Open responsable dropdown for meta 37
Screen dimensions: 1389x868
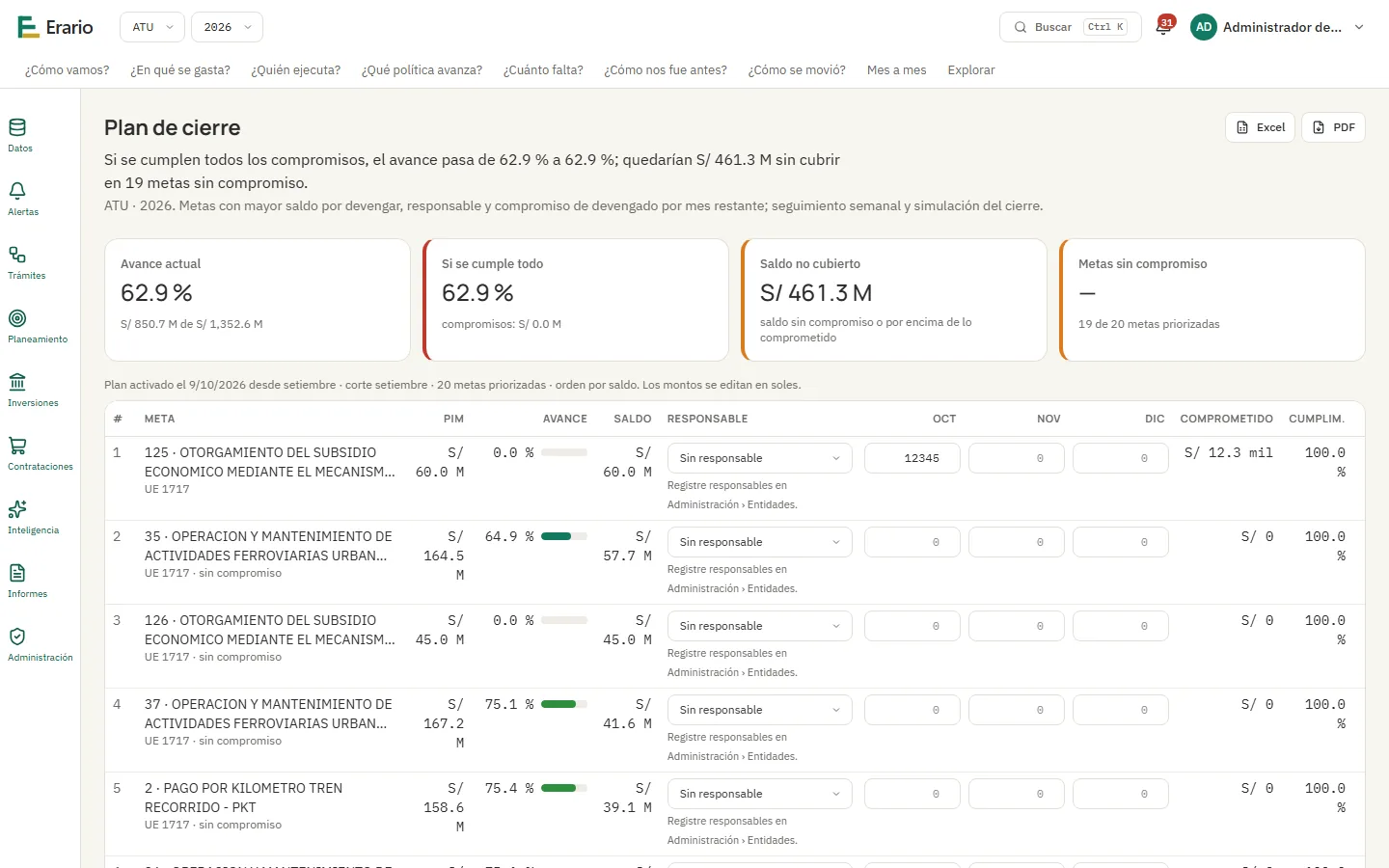(x=760, y=710)
